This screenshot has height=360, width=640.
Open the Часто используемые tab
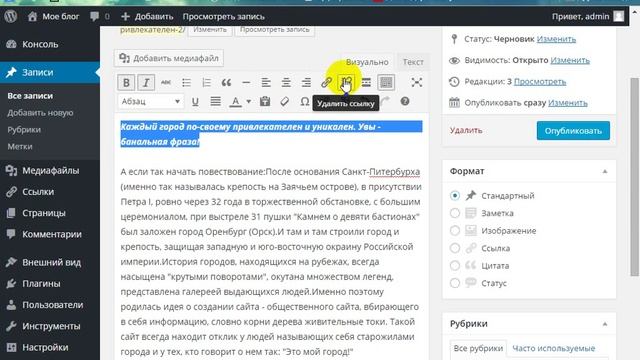(553, 349)
